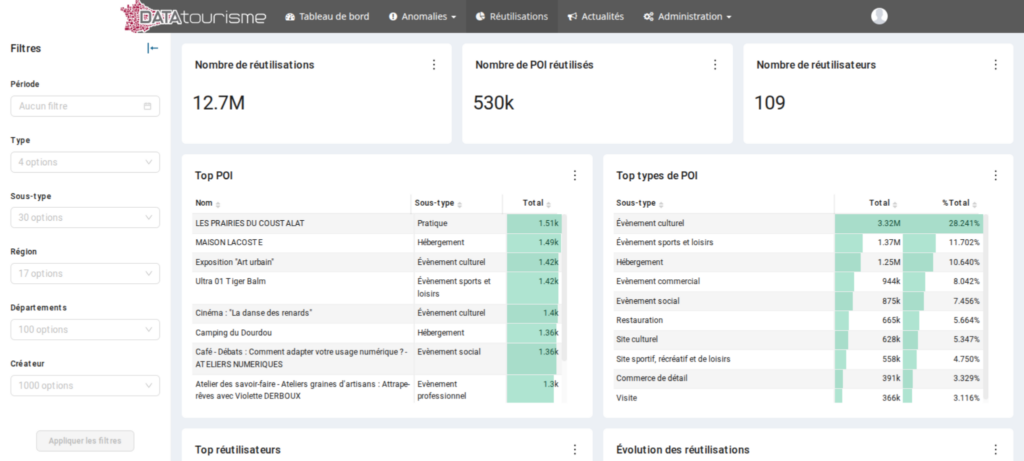Click the Période date filter field

[85, 106]
